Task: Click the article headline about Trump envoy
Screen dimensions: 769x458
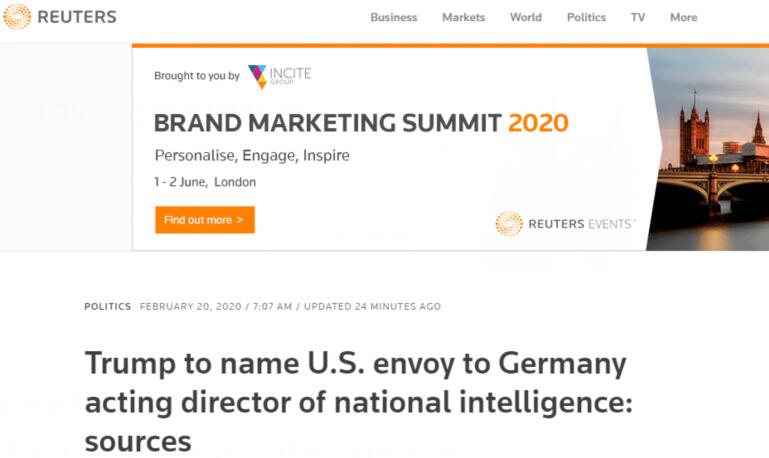Action: [359, 402]
